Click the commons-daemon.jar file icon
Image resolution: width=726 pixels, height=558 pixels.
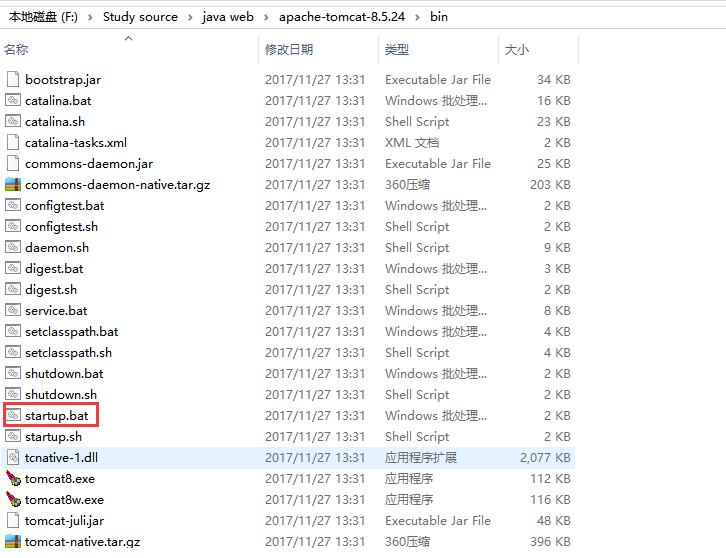pos(13,163)
